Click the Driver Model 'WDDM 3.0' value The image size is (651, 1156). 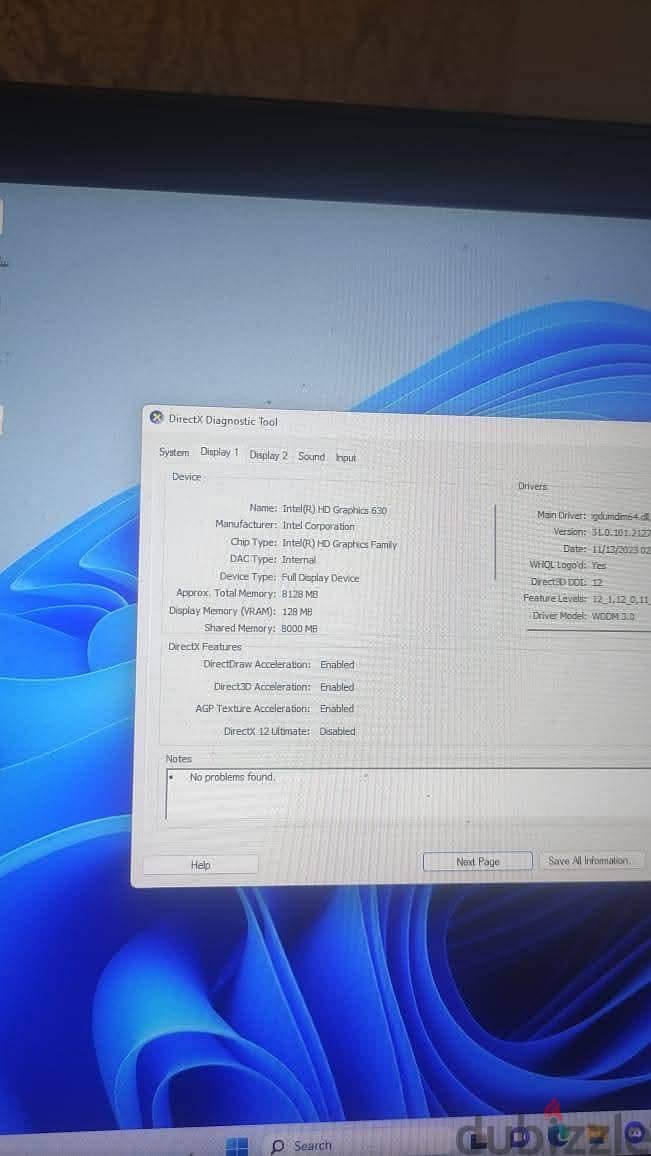[613, 616]
